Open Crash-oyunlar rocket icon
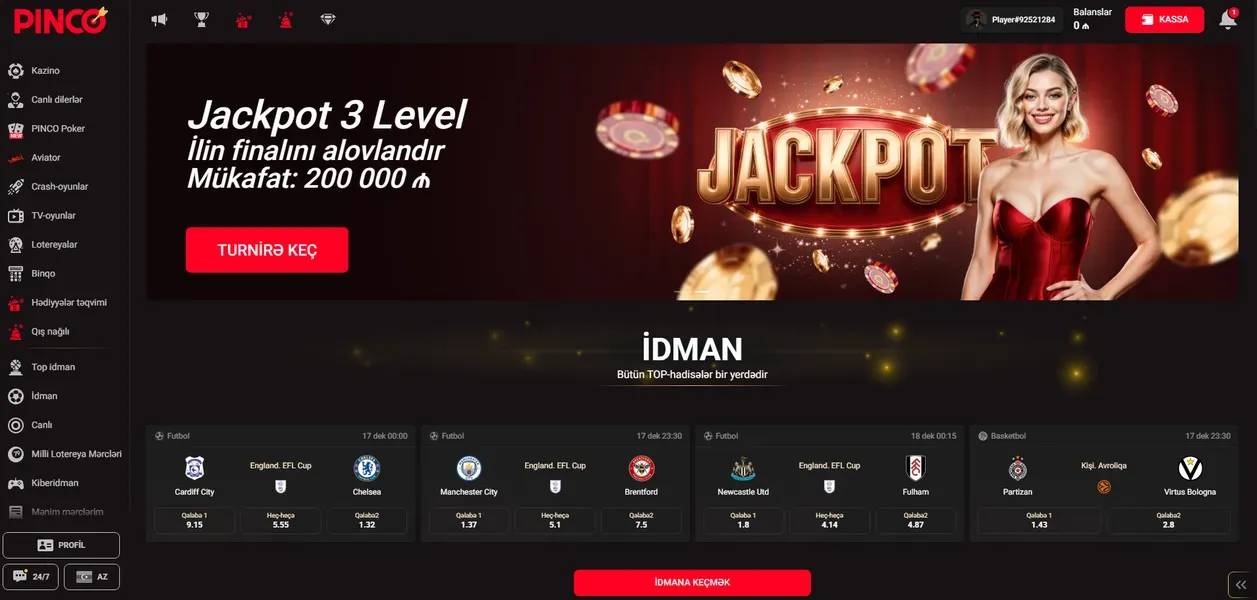This screenshot has width=1257, height=600. [15, 187]
